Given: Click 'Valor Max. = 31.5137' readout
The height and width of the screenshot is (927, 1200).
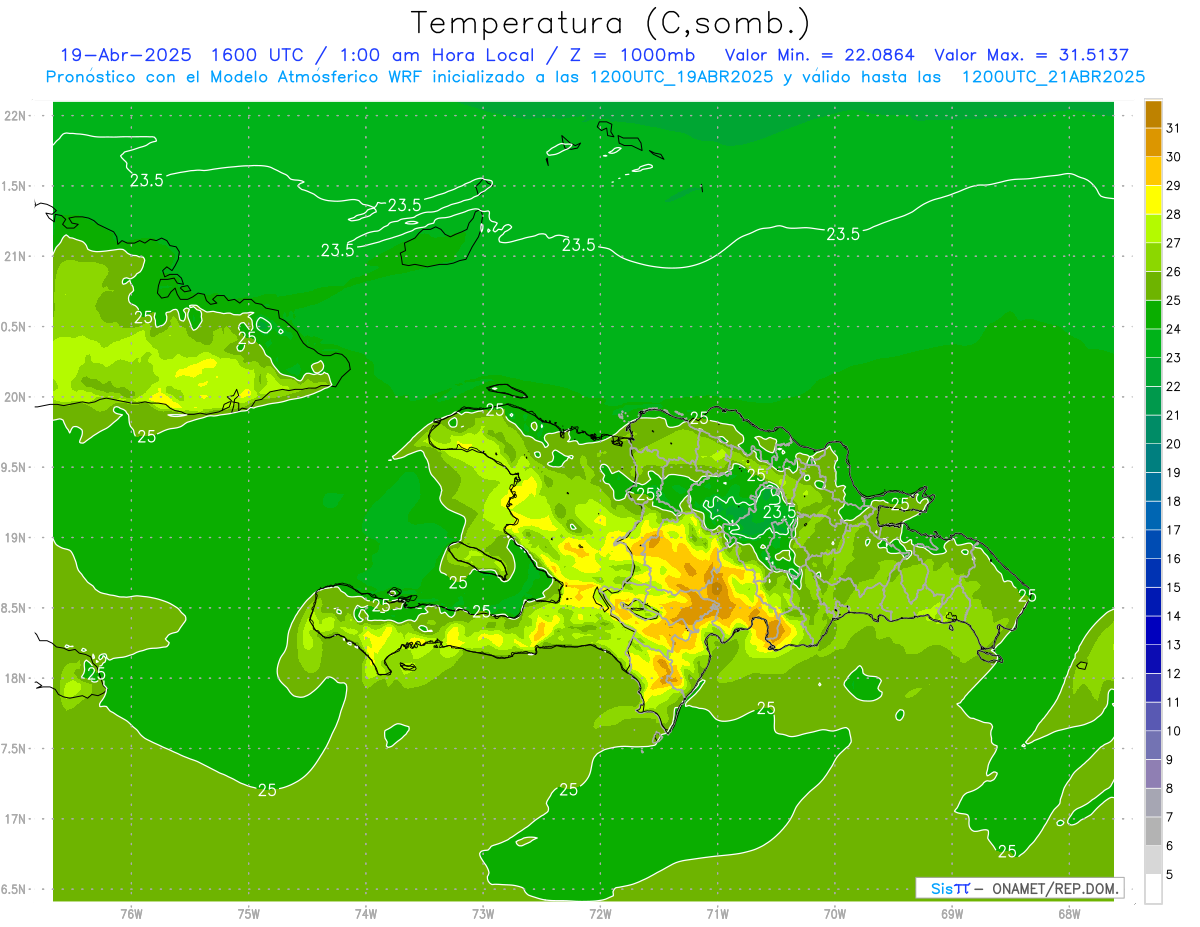Looking at the screenshot, I should 1032,55.
